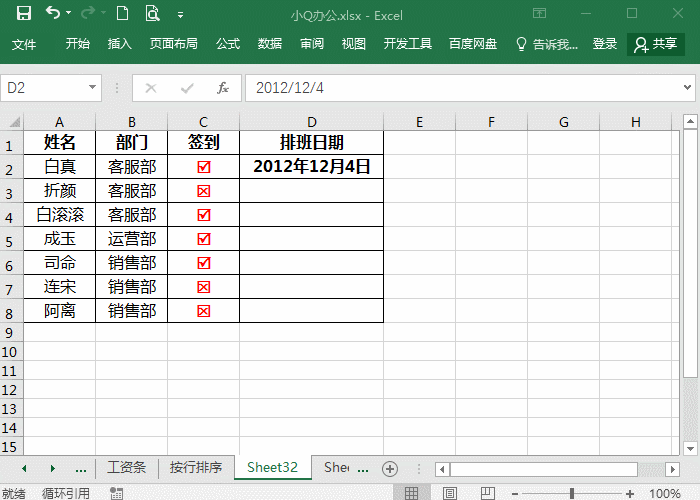Screen dimensions: 700x500
Task: Click the checked box in 成玉 row
Action: [204, 239]
